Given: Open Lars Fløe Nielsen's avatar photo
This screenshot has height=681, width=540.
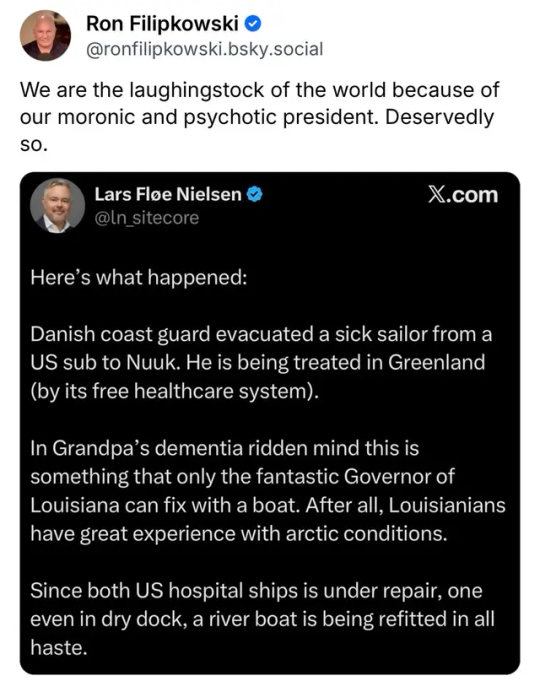Looking at the screenshot, I should coord(57,206).
